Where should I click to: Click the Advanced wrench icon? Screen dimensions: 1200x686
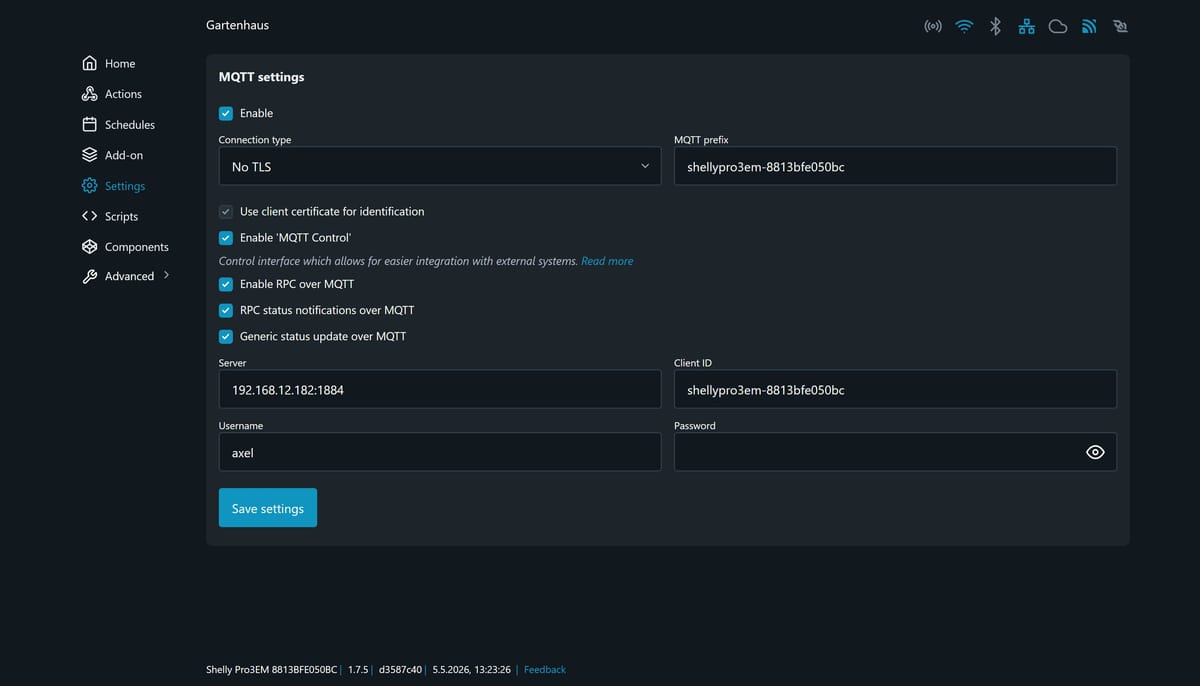90,277
